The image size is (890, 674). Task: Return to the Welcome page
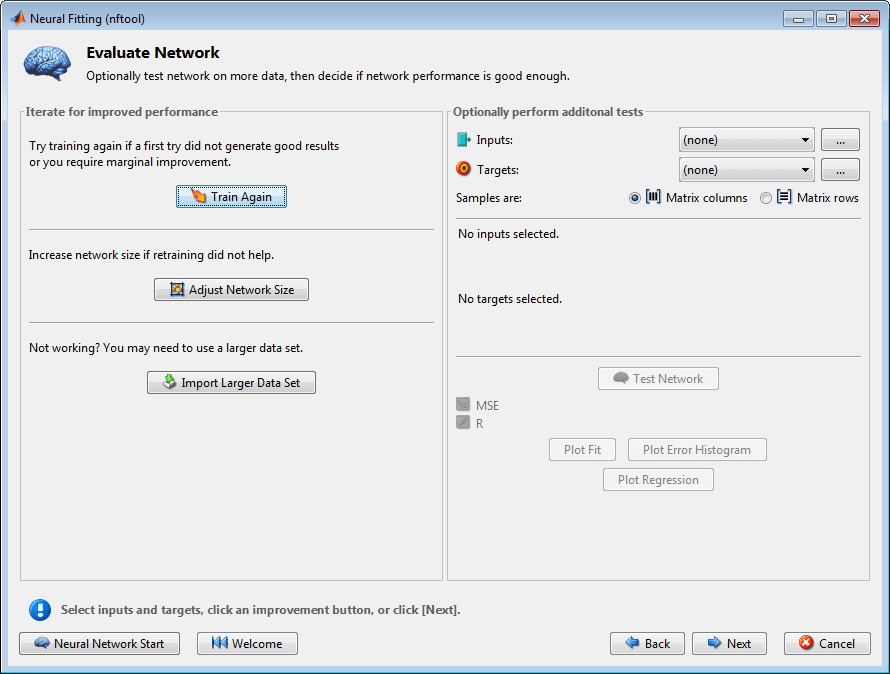coord(247,643)
